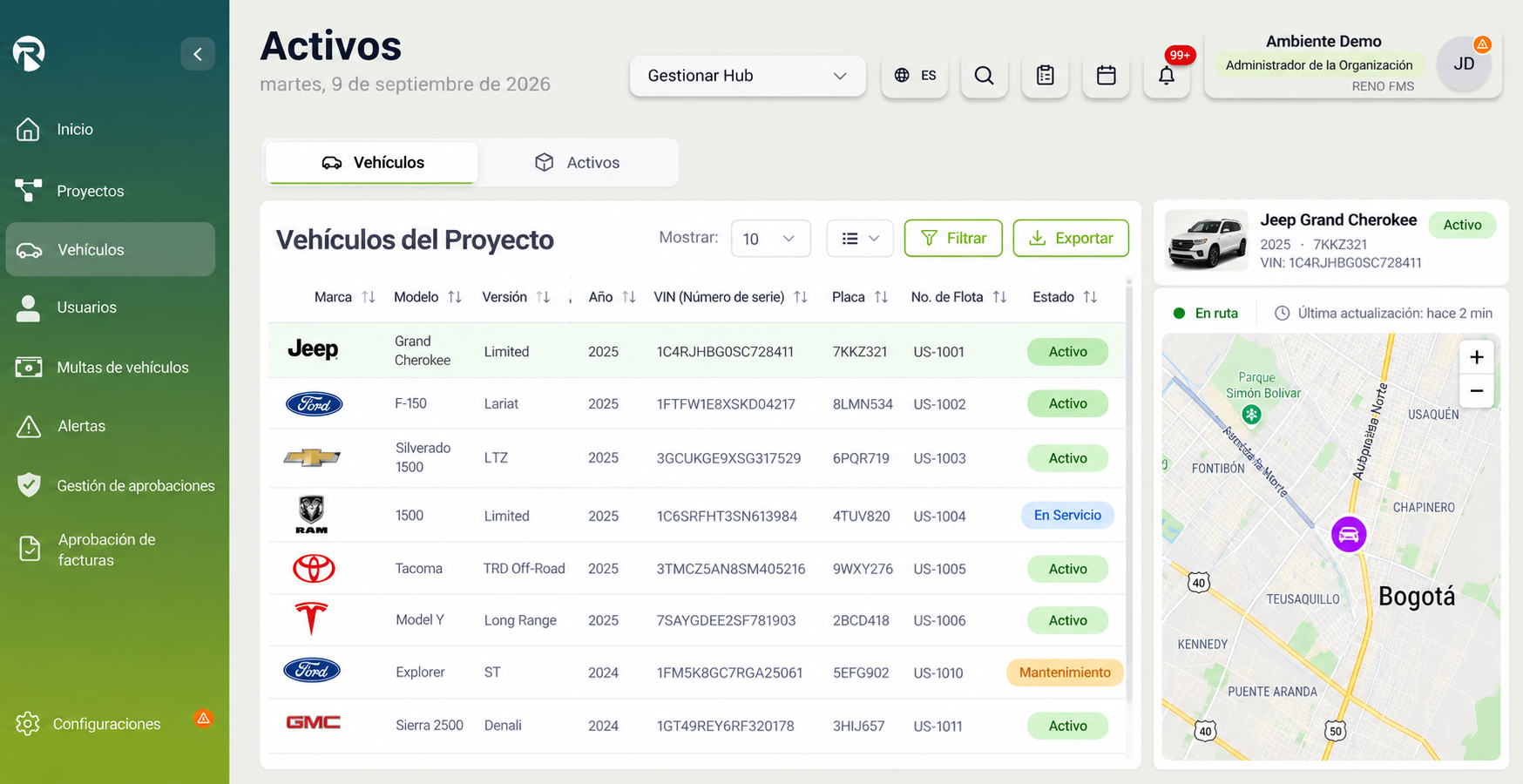Open Configuraciones in the sidebar

click(x=111, y=724)
